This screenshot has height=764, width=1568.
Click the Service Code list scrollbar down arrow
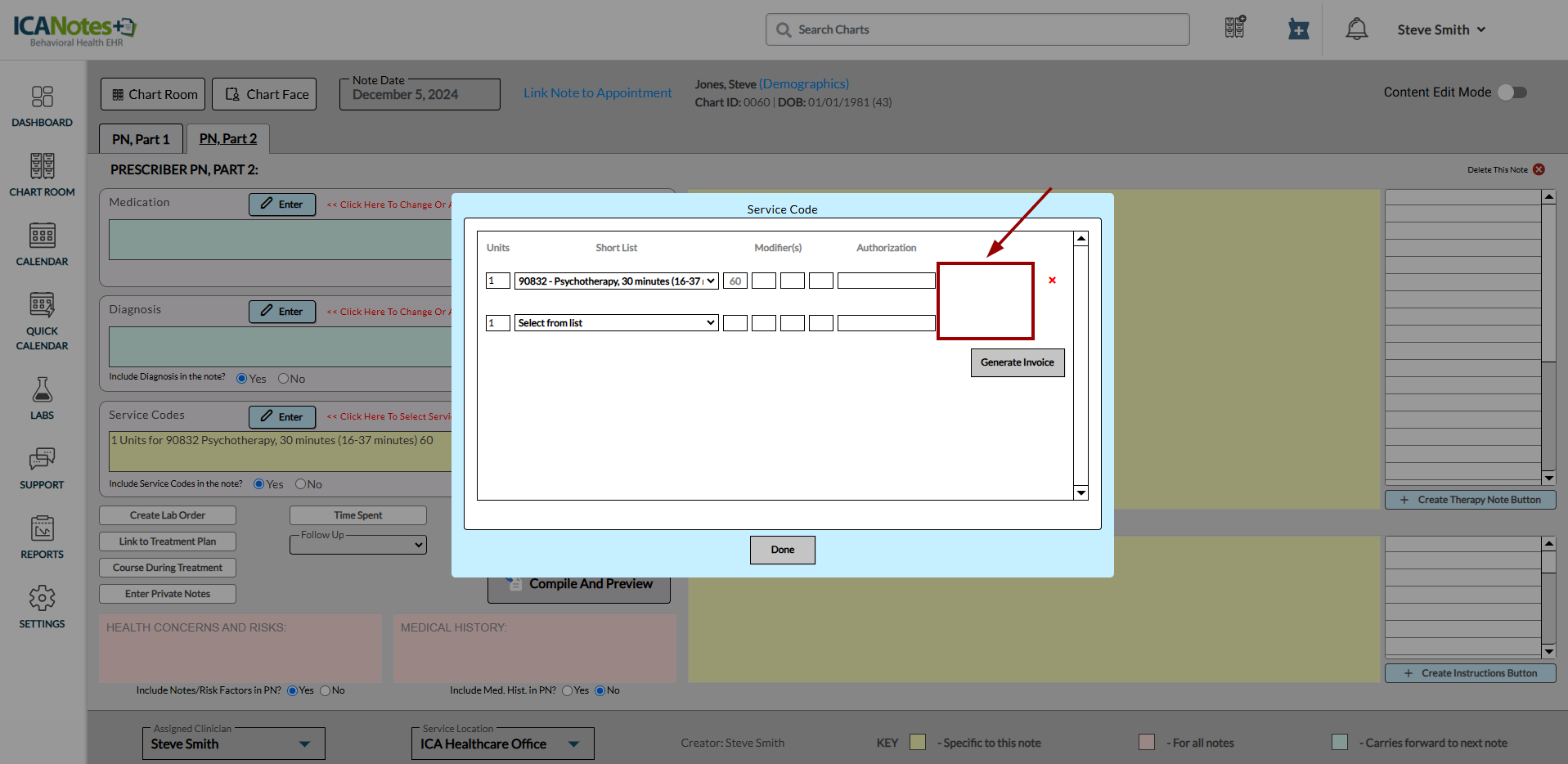coord(1081,492)
